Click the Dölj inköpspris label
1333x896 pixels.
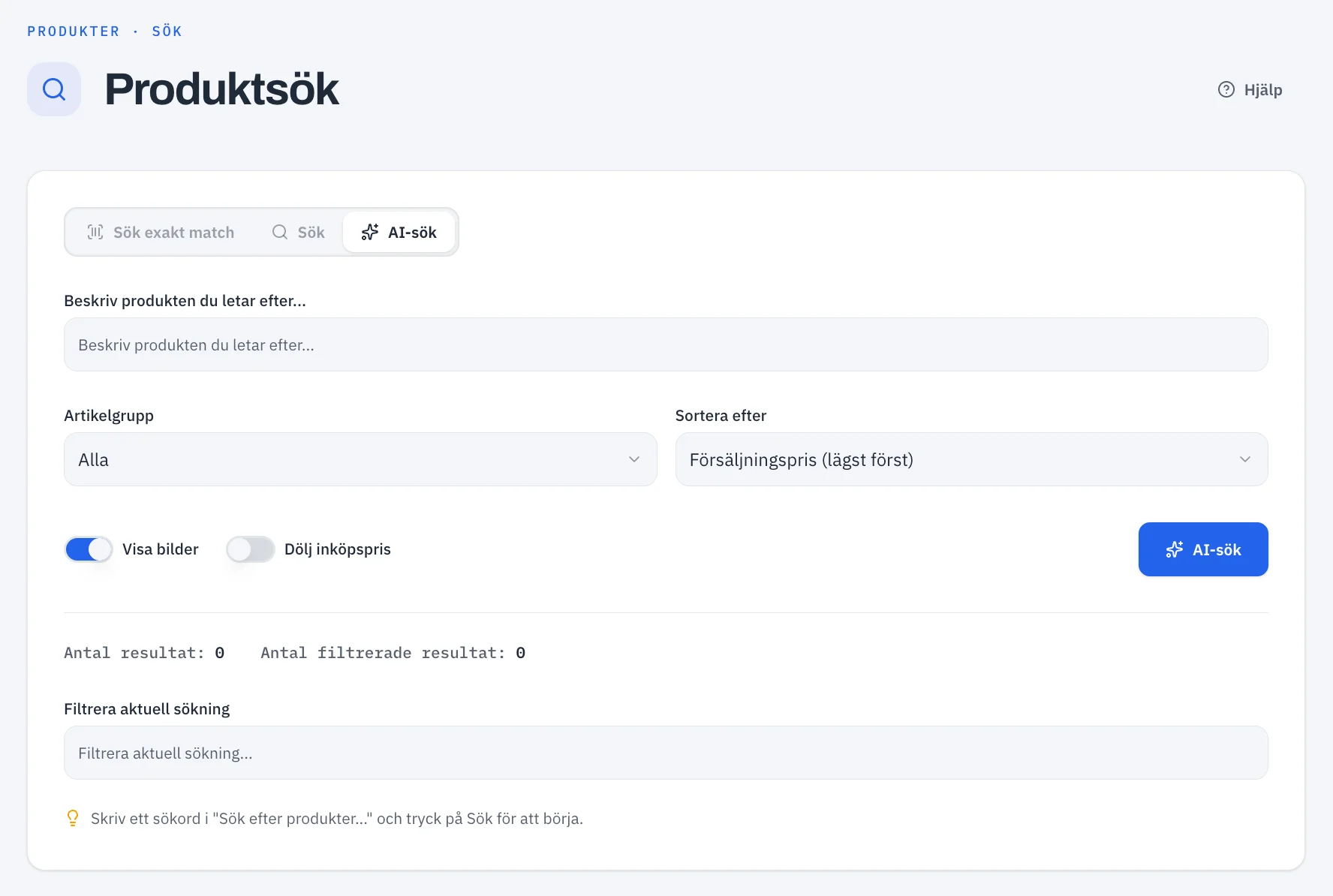click(338, 549)
